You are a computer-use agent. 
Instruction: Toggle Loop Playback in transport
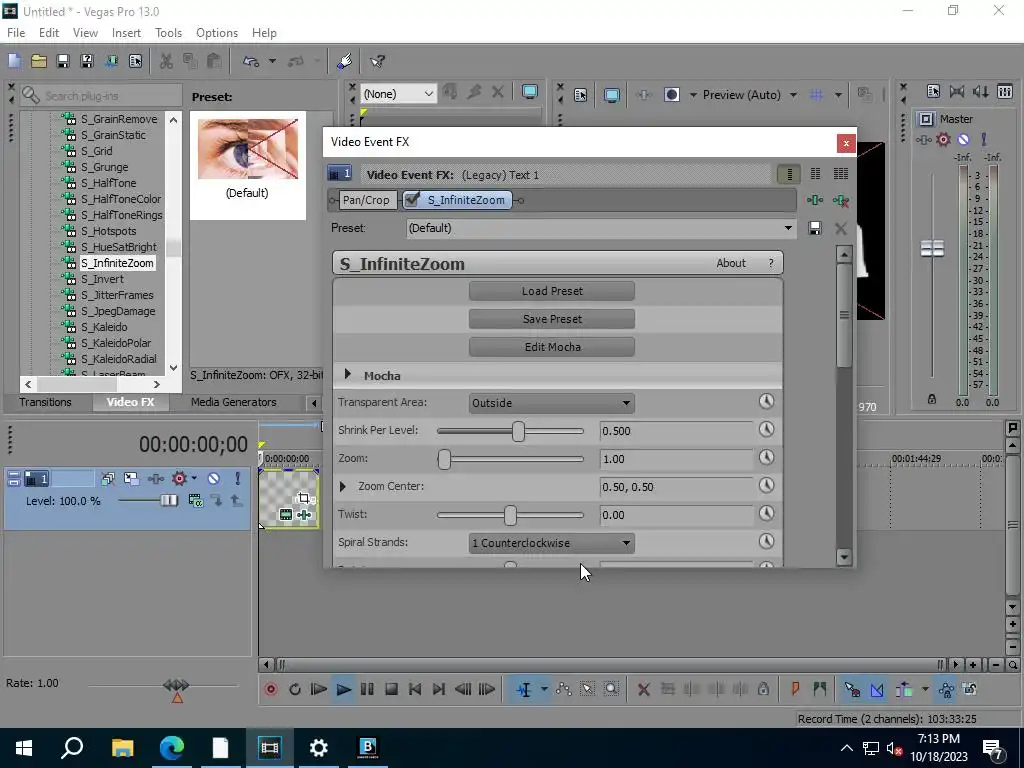(295, 689)
